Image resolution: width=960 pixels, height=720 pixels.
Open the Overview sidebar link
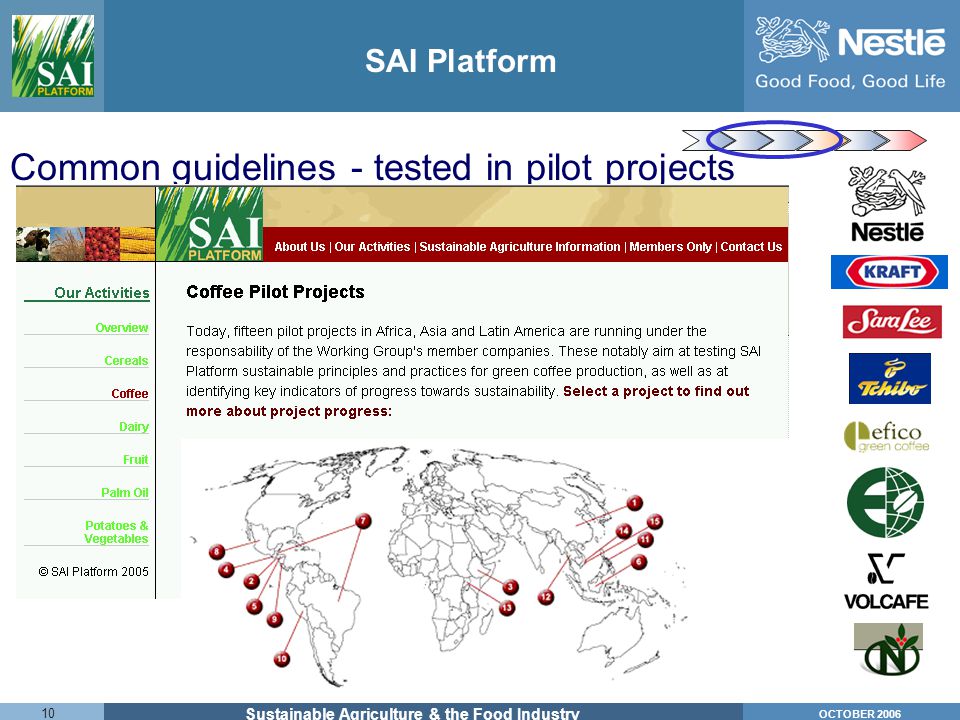[x=122, y=328]
